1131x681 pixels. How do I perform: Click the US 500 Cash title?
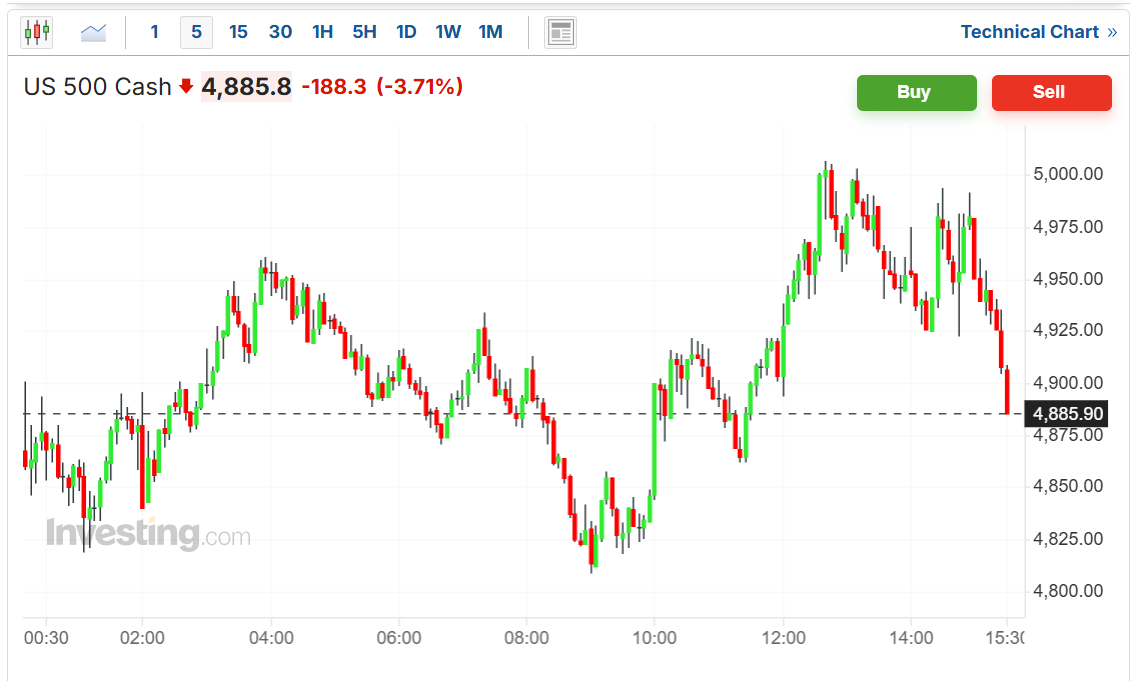[97, 87]
